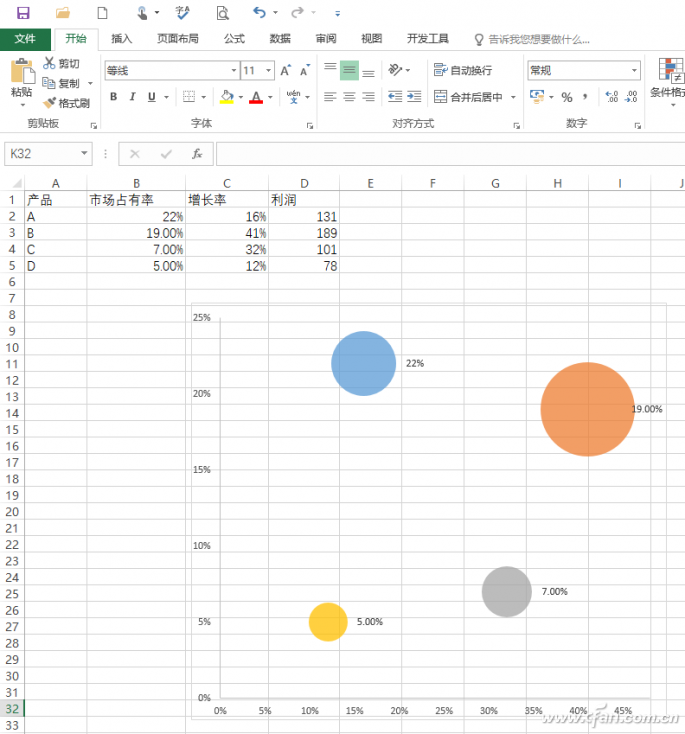Select cell with 市场占有率 header

[x=136, y=200]
